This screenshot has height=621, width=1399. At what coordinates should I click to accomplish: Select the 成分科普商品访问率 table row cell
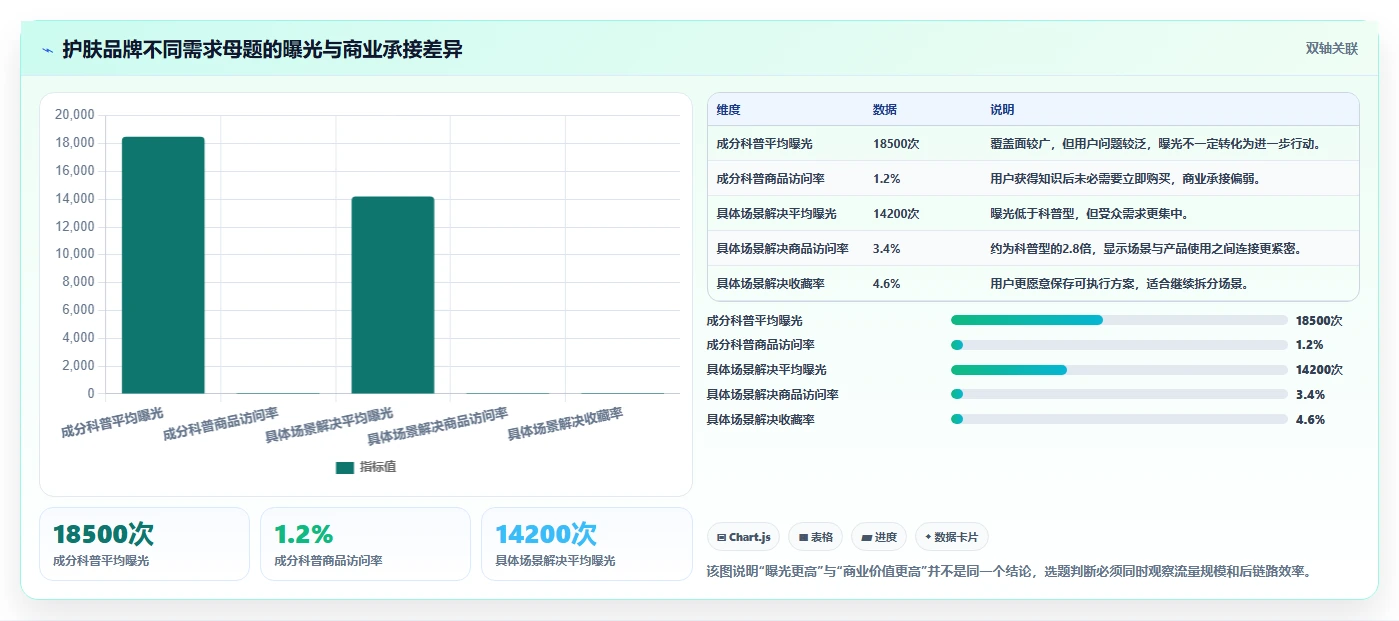(x=770, y=179)
